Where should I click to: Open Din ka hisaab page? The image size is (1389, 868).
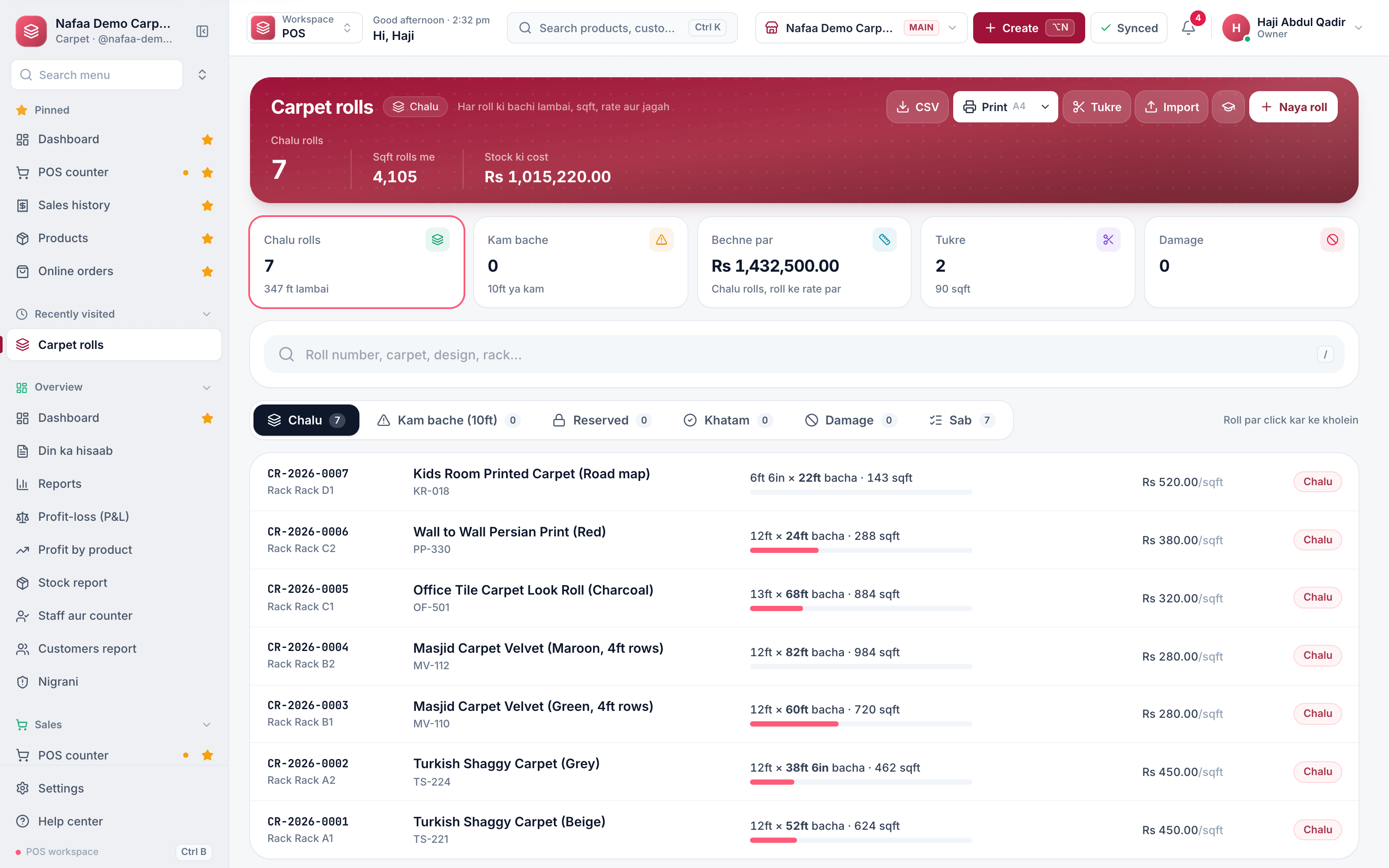click(x=114, y=450)
